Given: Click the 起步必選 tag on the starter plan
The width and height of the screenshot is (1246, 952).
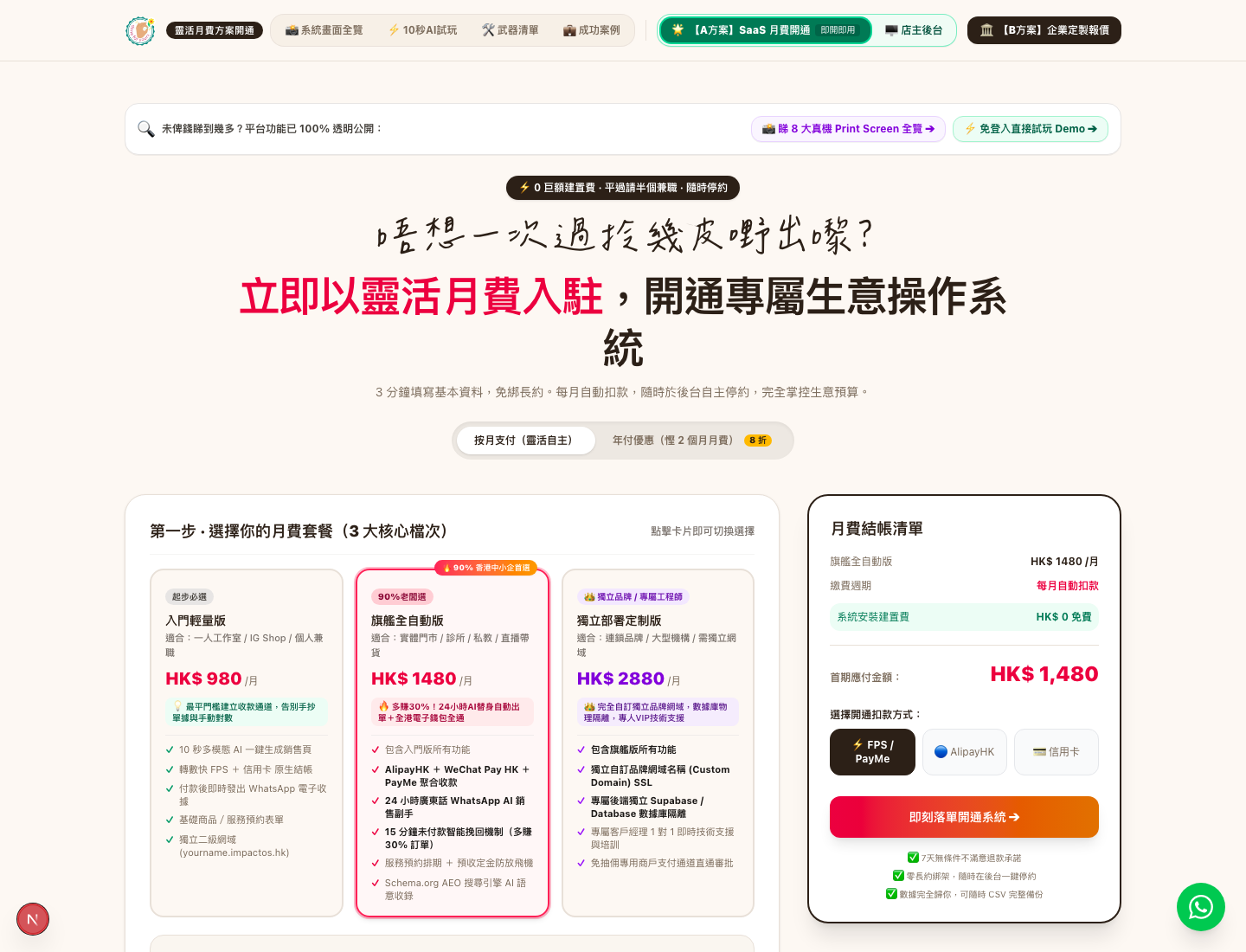Looking at the screenshot, I should point(189,597).
